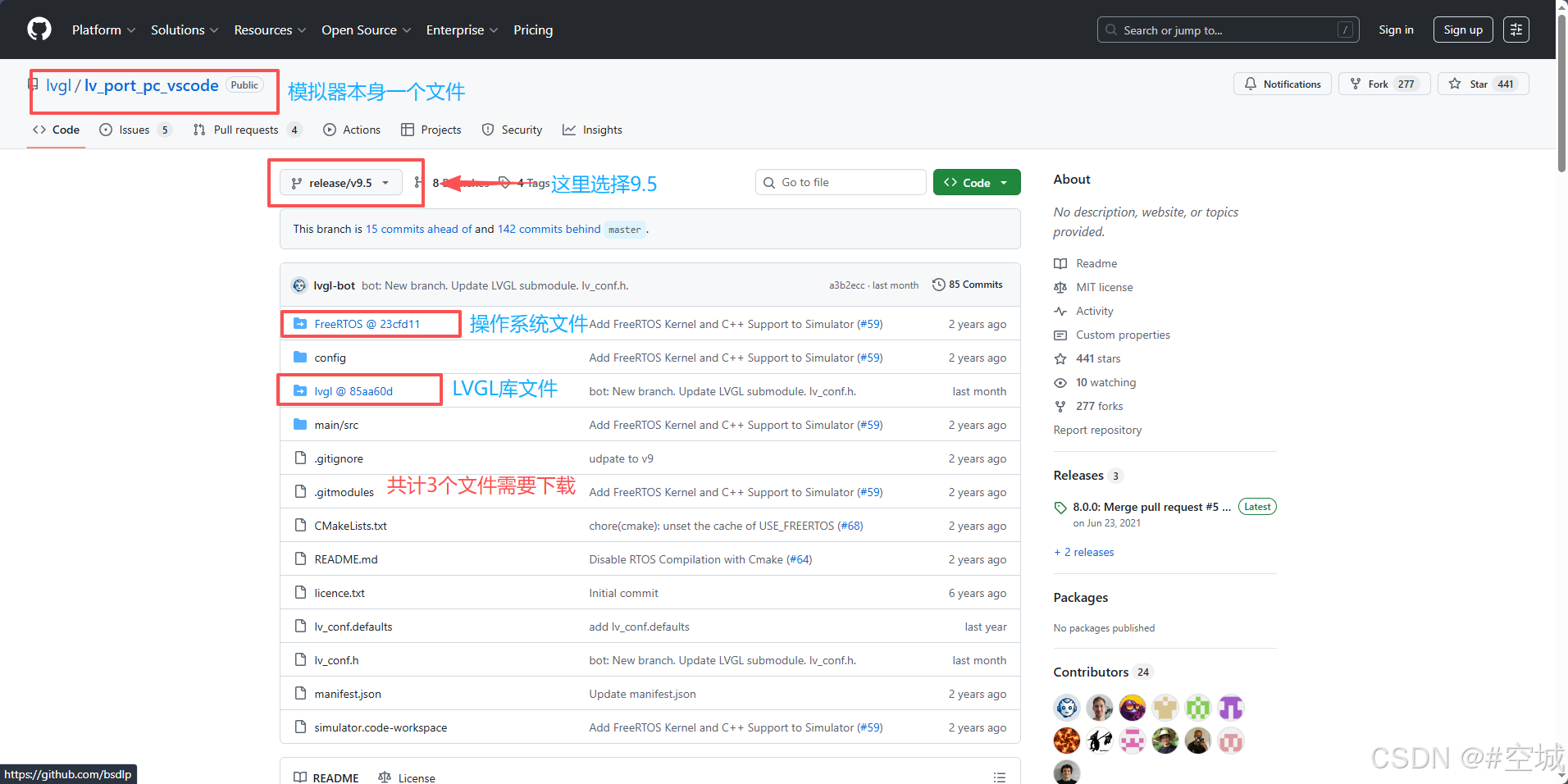This screenshot has width=1568, height=784.
Task: Open the main/src folder
Action: (336, 425)
